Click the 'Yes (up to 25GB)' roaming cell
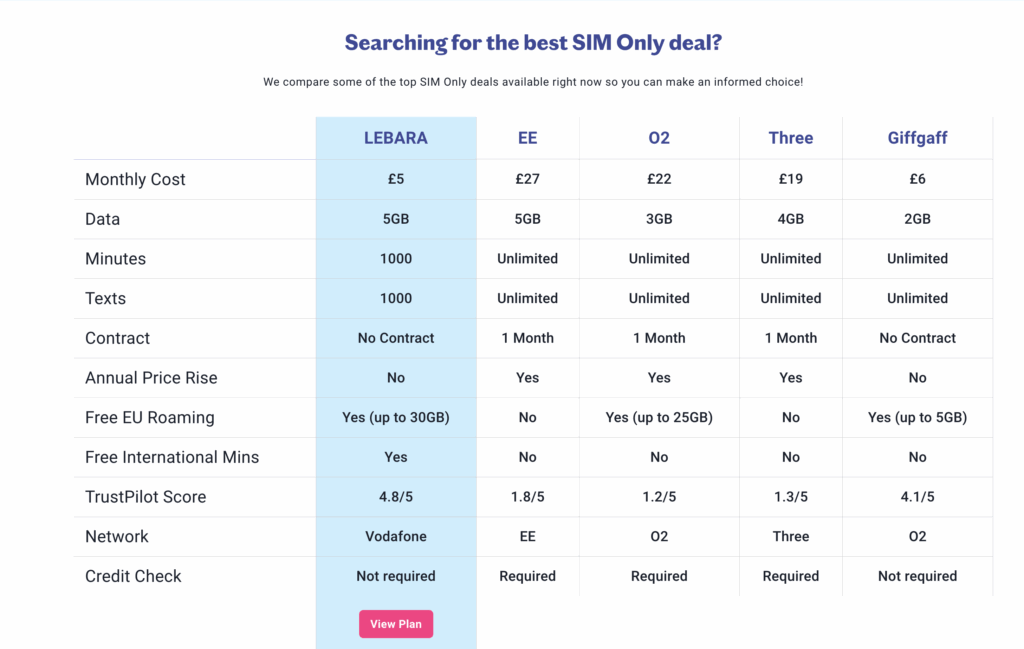Image resolution: width=1024 pixels, height=649 pixels. tap(659, 418)
